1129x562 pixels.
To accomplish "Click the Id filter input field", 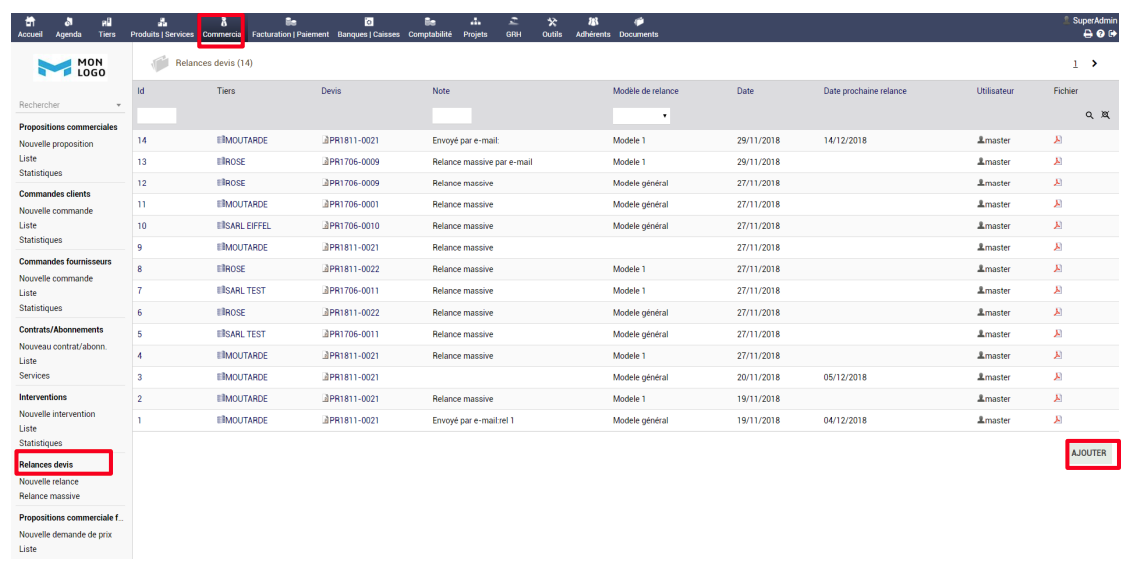I will [x=157, y=115].
